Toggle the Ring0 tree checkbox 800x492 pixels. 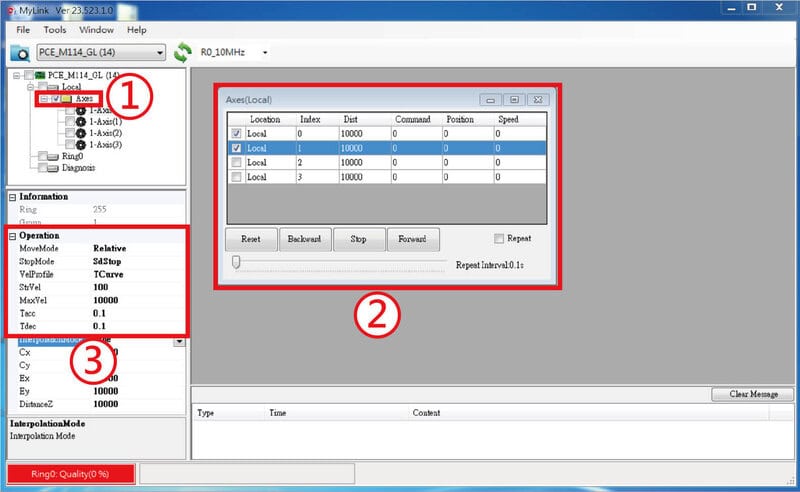42,156
